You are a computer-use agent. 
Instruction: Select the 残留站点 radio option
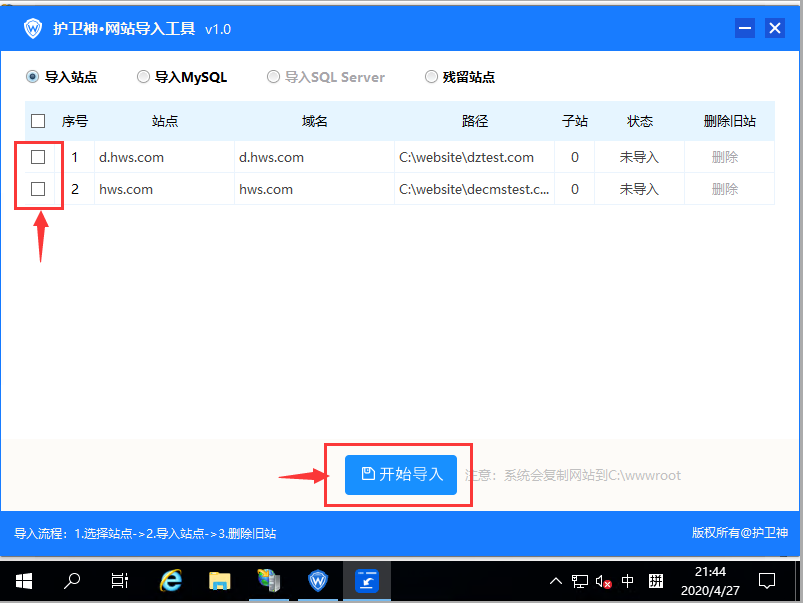coord(432,76)
